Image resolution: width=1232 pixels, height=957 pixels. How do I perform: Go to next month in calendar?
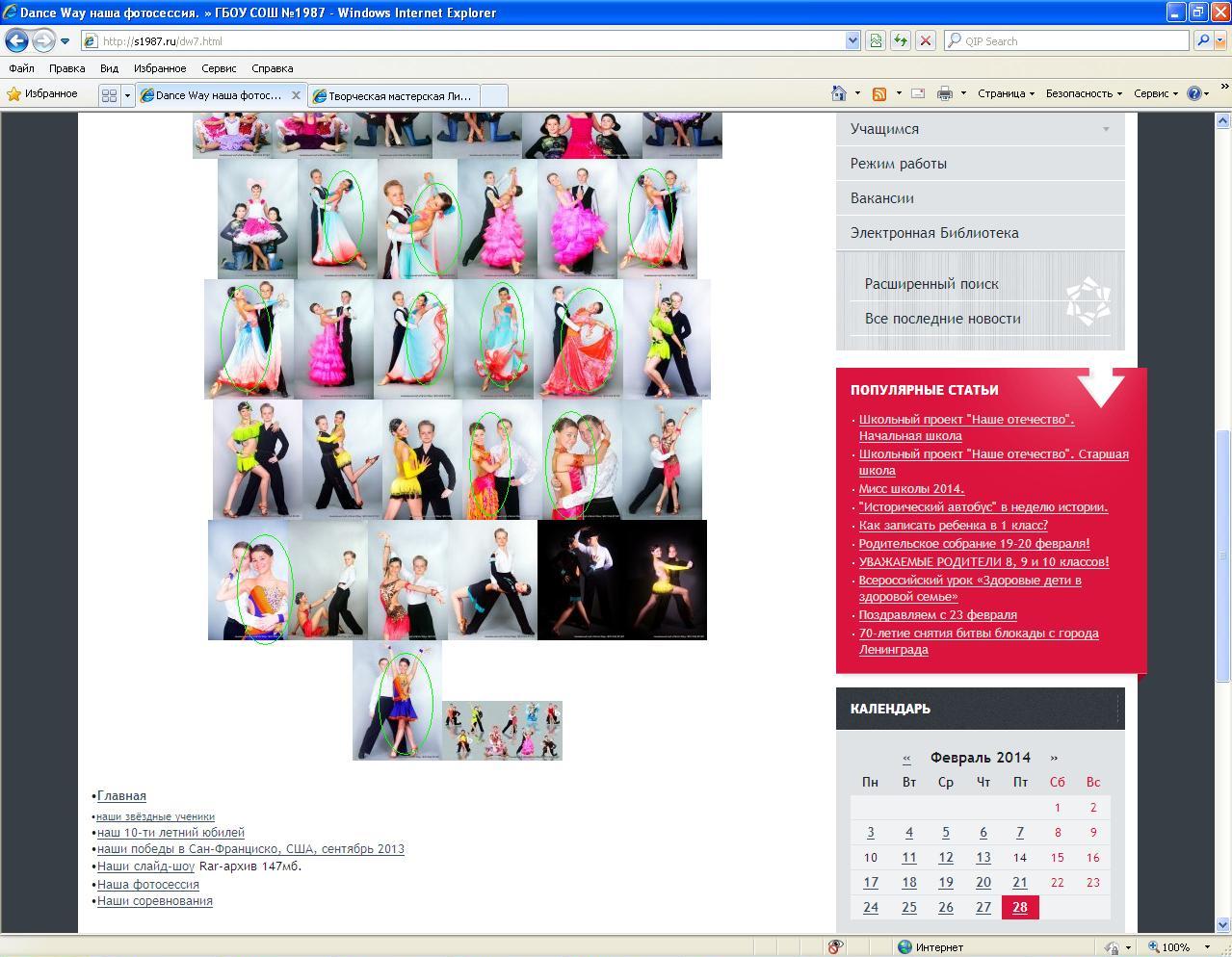tap(1054, 758)
